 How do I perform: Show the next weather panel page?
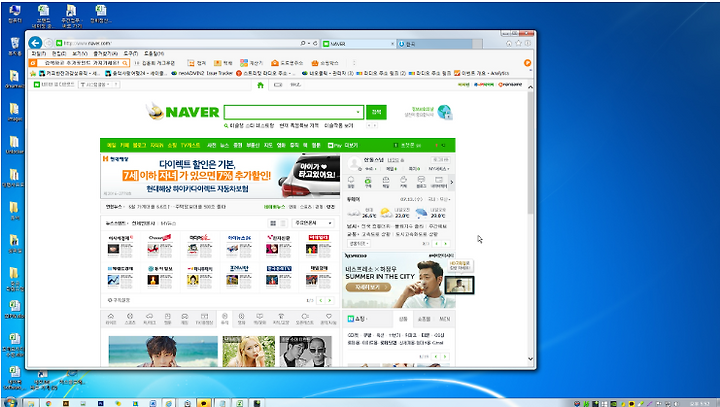point(445,243)
